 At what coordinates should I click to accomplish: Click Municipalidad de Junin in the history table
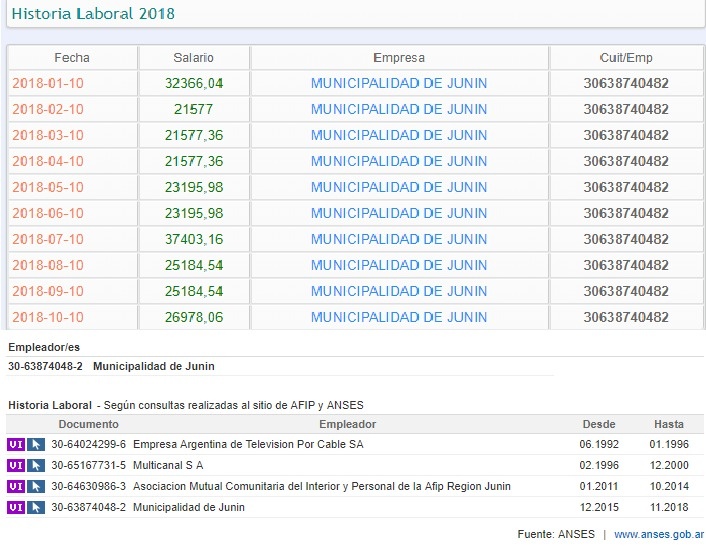[189, 508]
